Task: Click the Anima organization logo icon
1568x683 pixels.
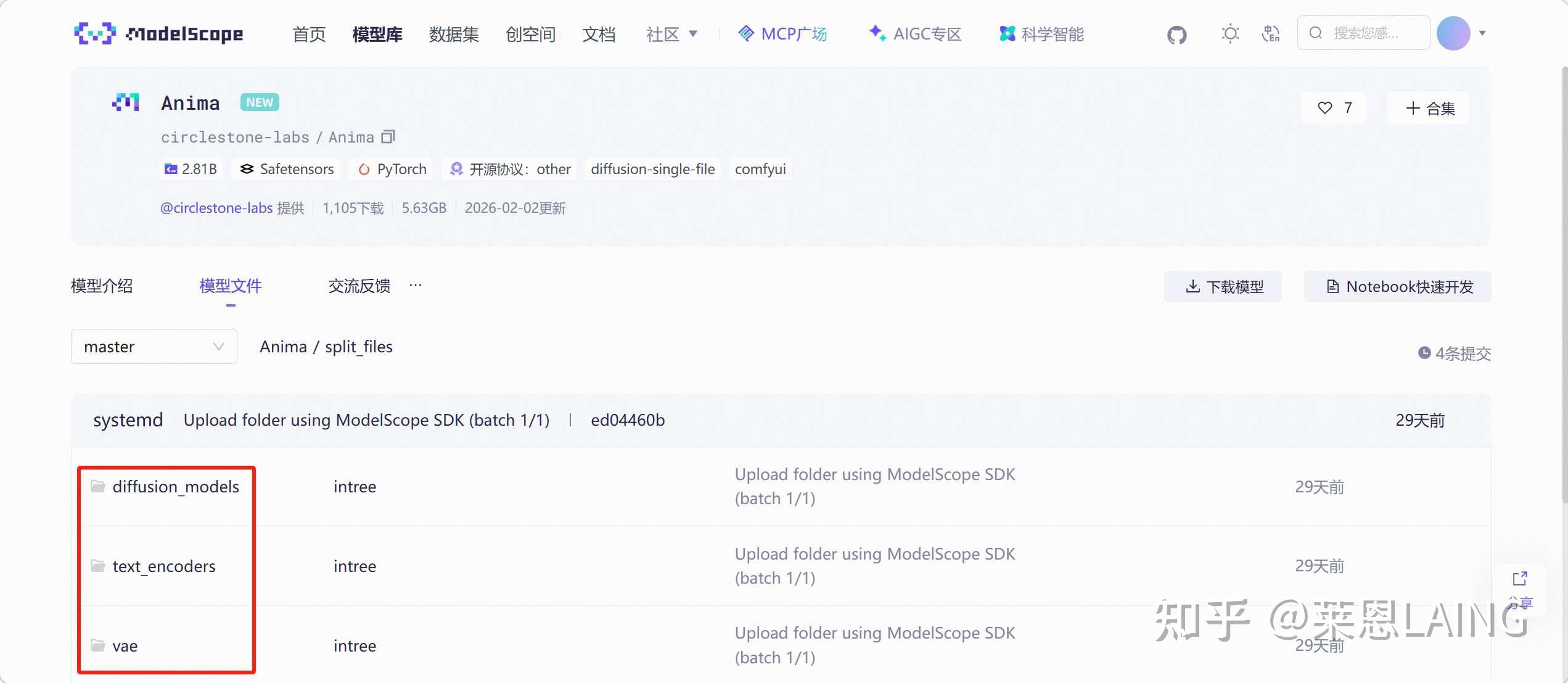Action: pos(126,102)
